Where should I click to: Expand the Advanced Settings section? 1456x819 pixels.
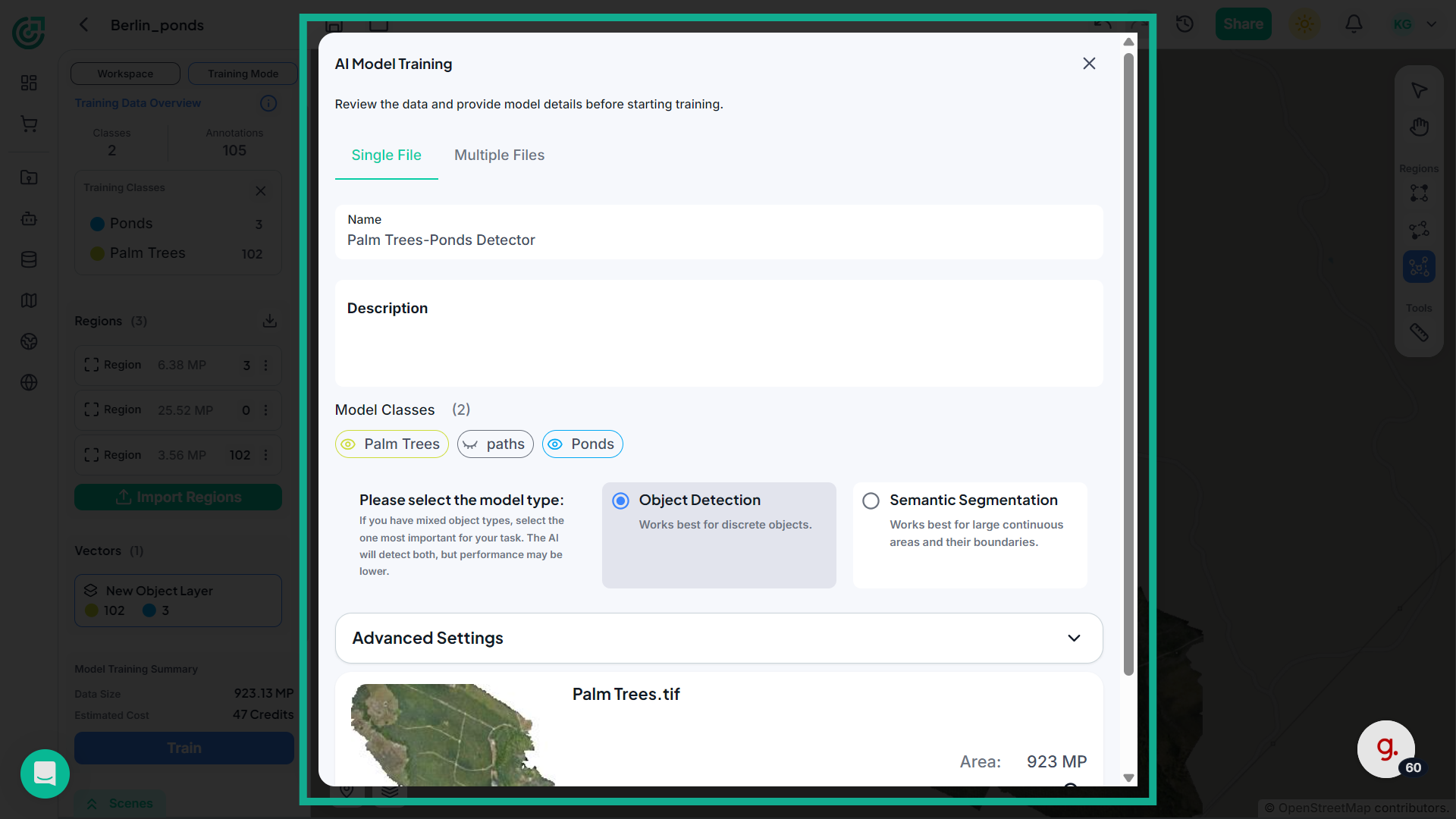718,638
